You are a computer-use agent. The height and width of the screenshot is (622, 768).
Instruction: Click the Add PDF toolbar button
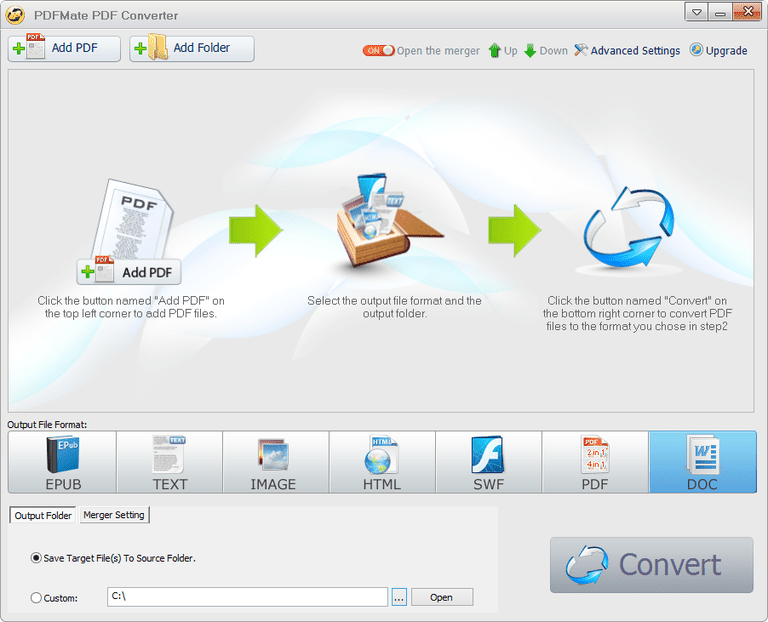tap(64, 48)
